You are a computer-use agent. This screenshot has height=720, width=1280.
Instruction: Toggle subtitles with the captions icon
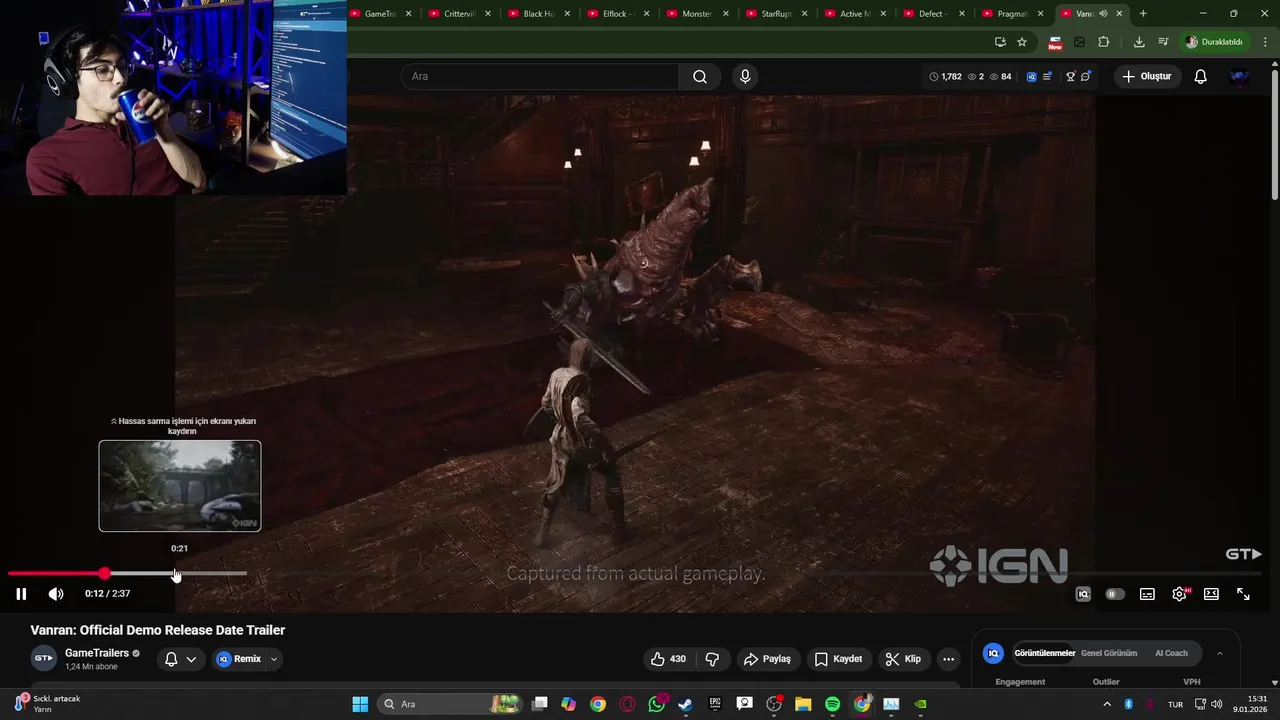click(1147, 594)
